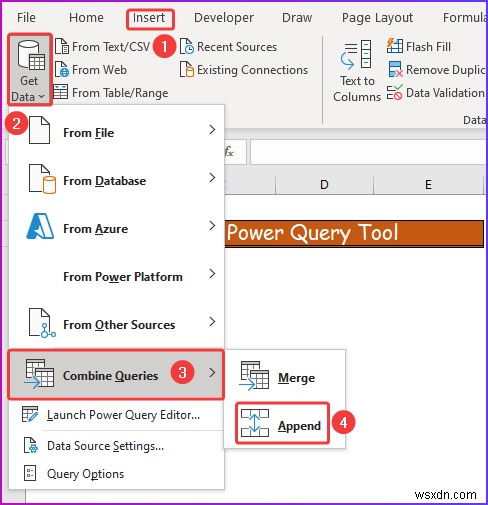Click the From Text/CSV icon
Viewport: 488px width, 505px height.
coord(62,46)
